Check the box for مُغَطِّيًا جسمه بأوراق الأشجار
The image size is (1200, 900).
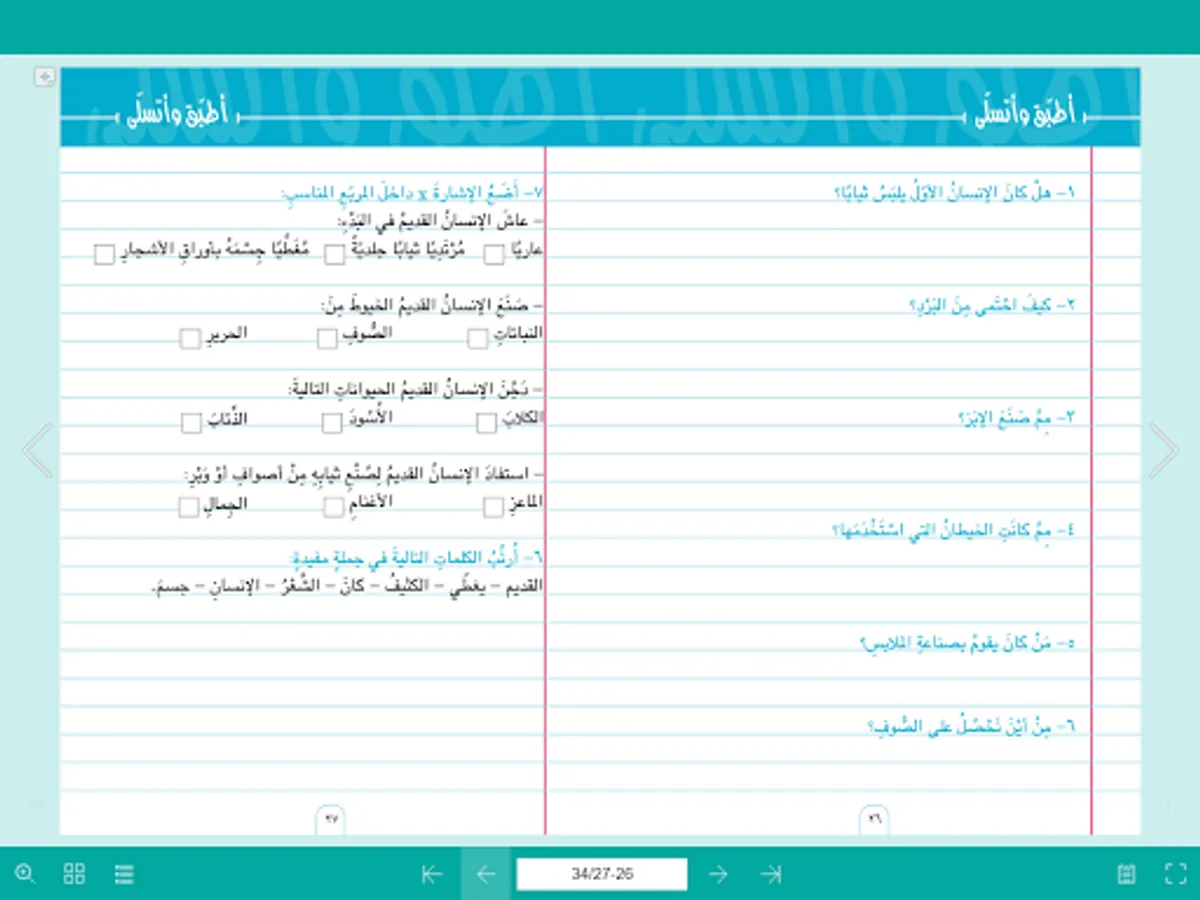pos(105,254)
